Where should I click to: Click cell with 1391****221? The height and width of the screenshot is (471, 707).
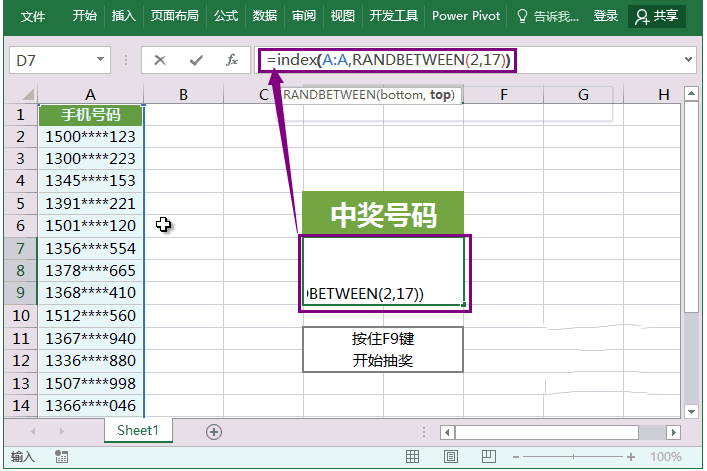point(90,203)
